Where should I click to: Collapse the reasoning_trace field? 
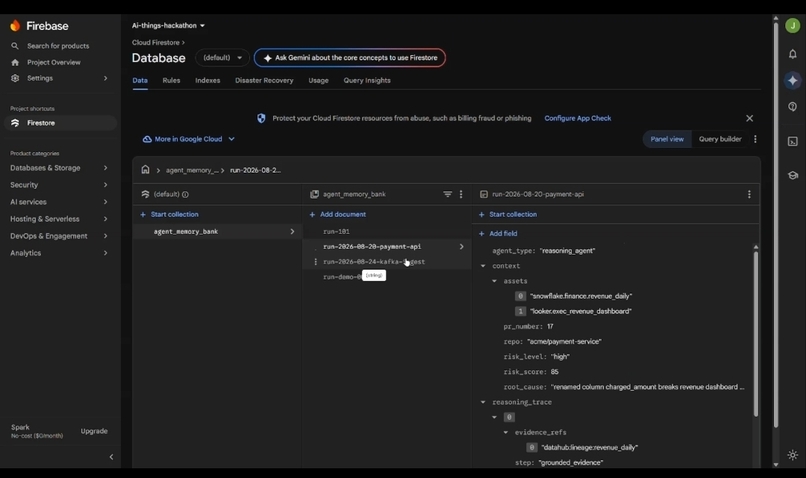coord(483,402)
